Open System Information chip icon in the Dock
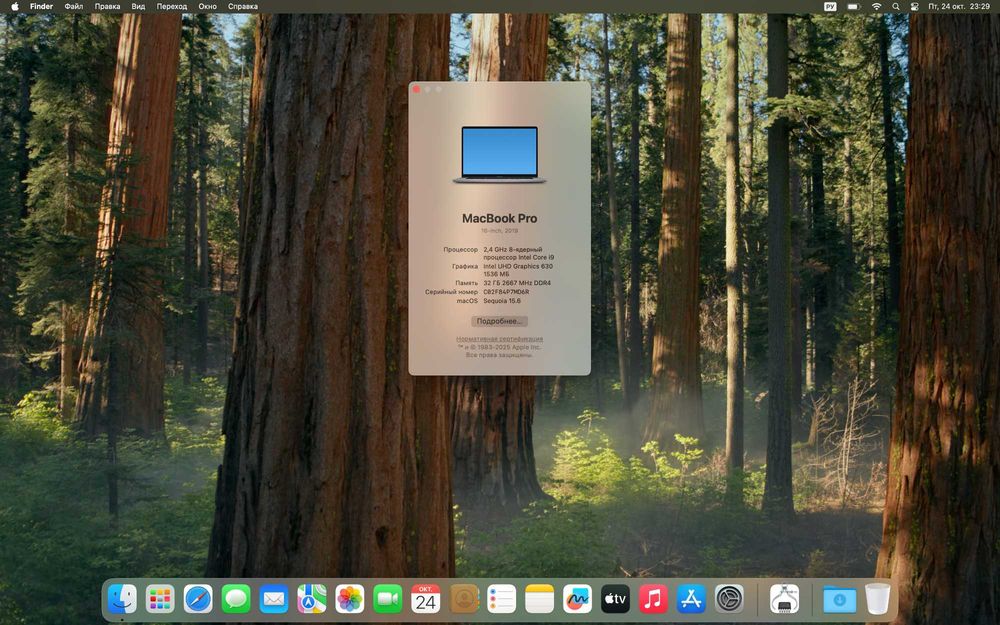Viewport: 1000px width, 625px height. click(784, 599)
